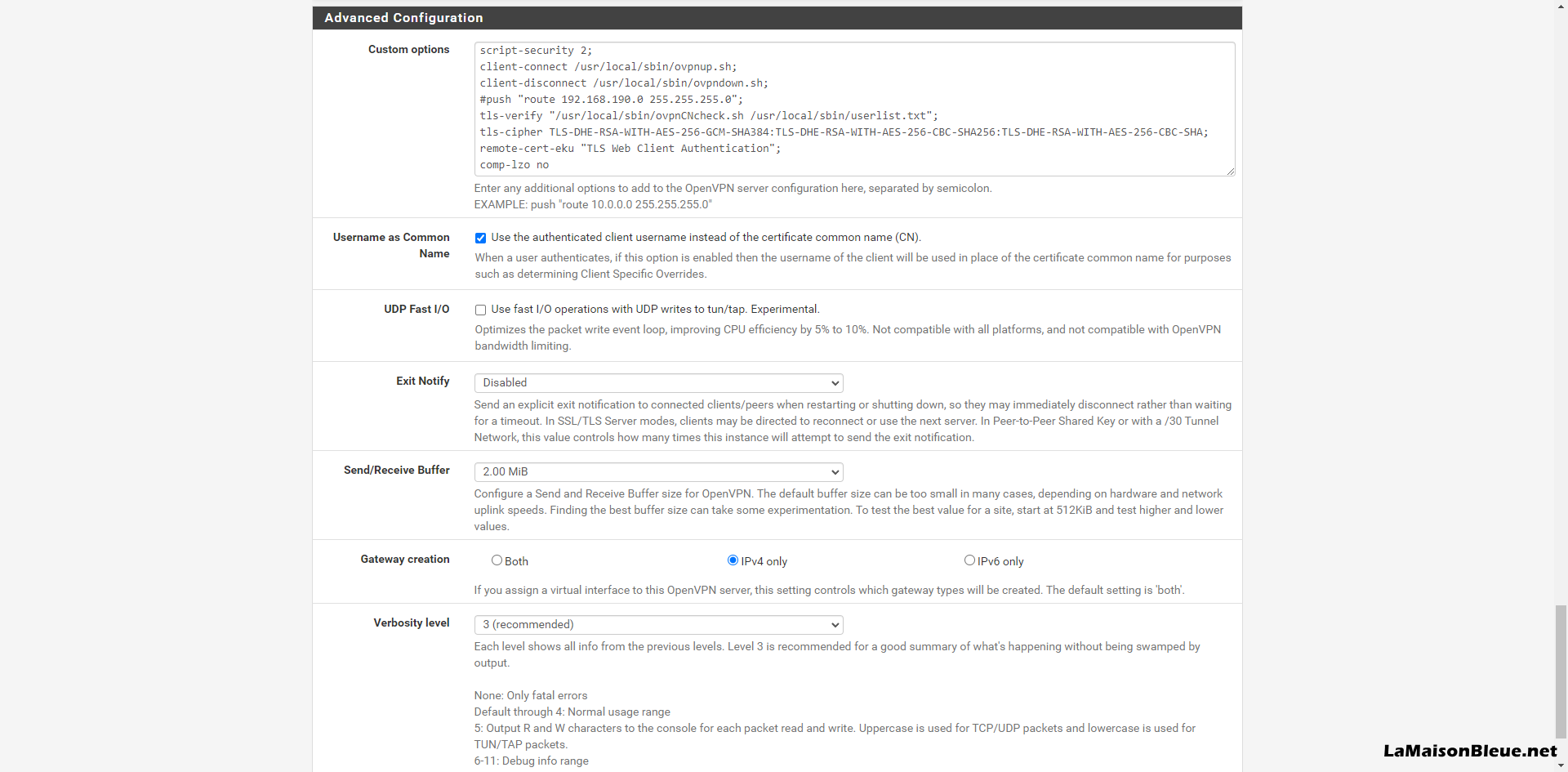Click 'EXAMPLE: push "route 10.0.0.0 255.255.255.0"' text
Screen dimensions: 1568x772
593,205
